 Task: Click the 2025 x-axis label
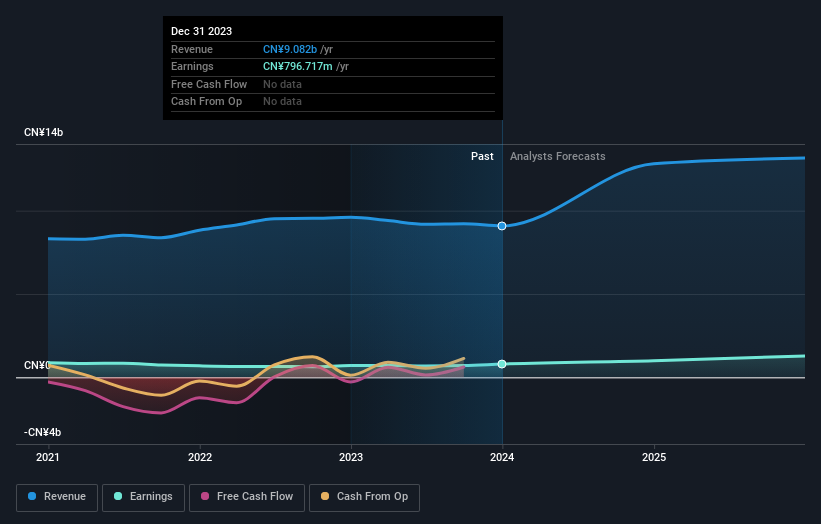pos(654,458)
